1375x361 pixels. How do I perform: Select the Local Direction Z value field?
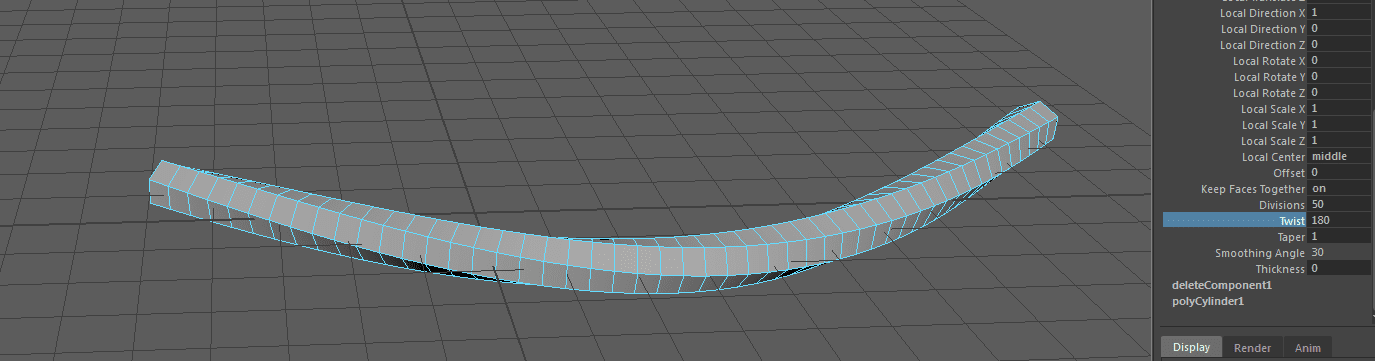pos(1339,45)
